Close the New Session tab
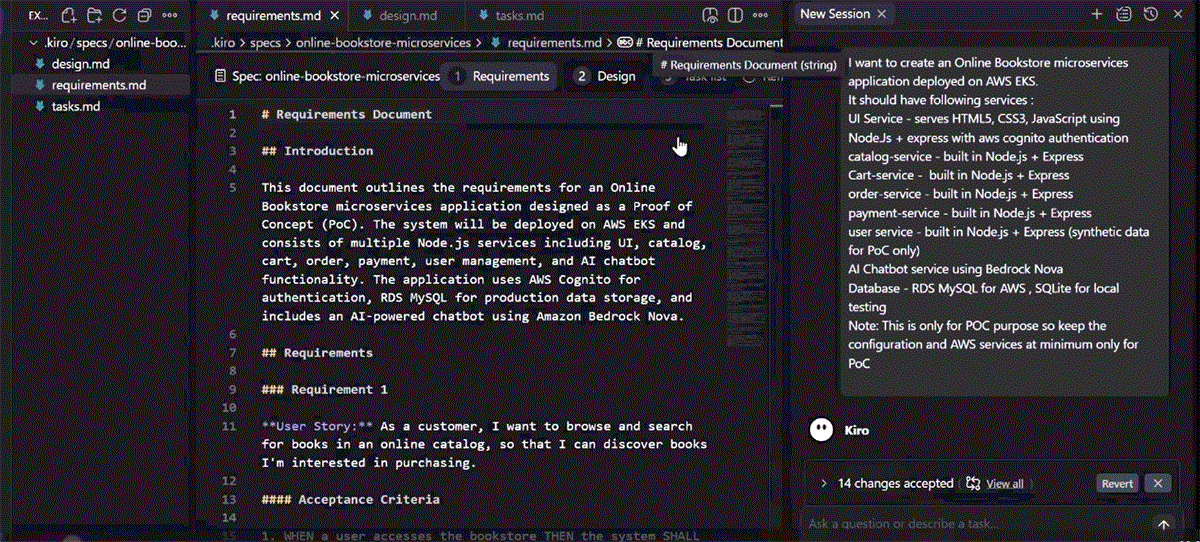 [x=881, y=14]
